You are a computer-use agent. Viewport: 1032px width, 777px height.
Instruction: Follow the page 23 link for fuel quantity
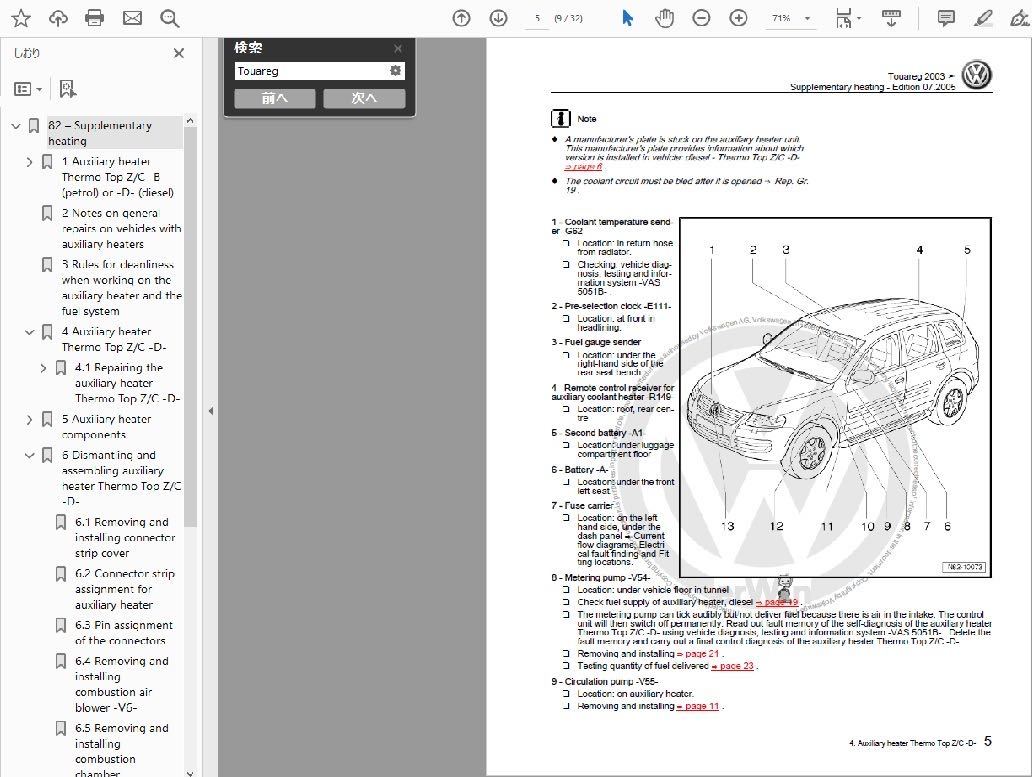[733, 666]
